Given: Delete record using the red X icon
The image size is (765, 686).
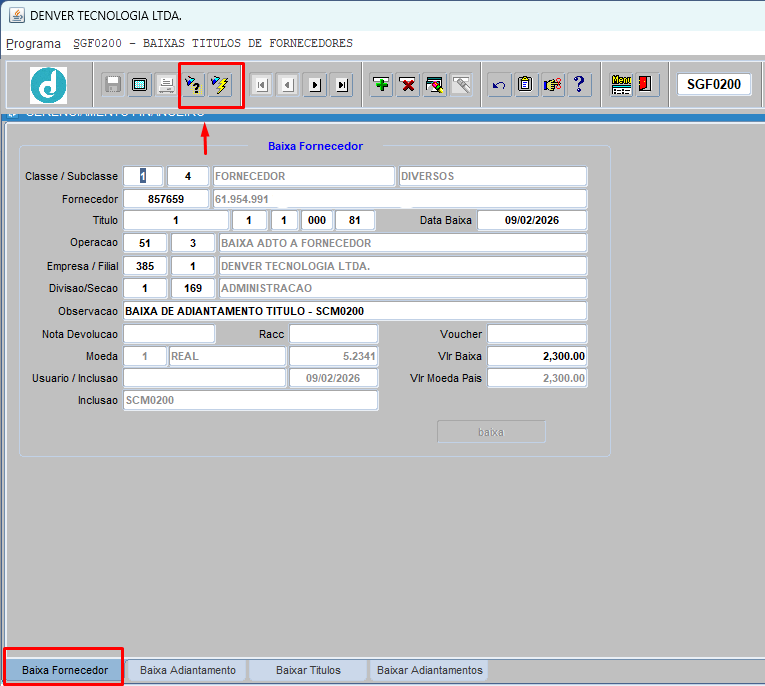Looking at the screenshot, I should [408, 85].
